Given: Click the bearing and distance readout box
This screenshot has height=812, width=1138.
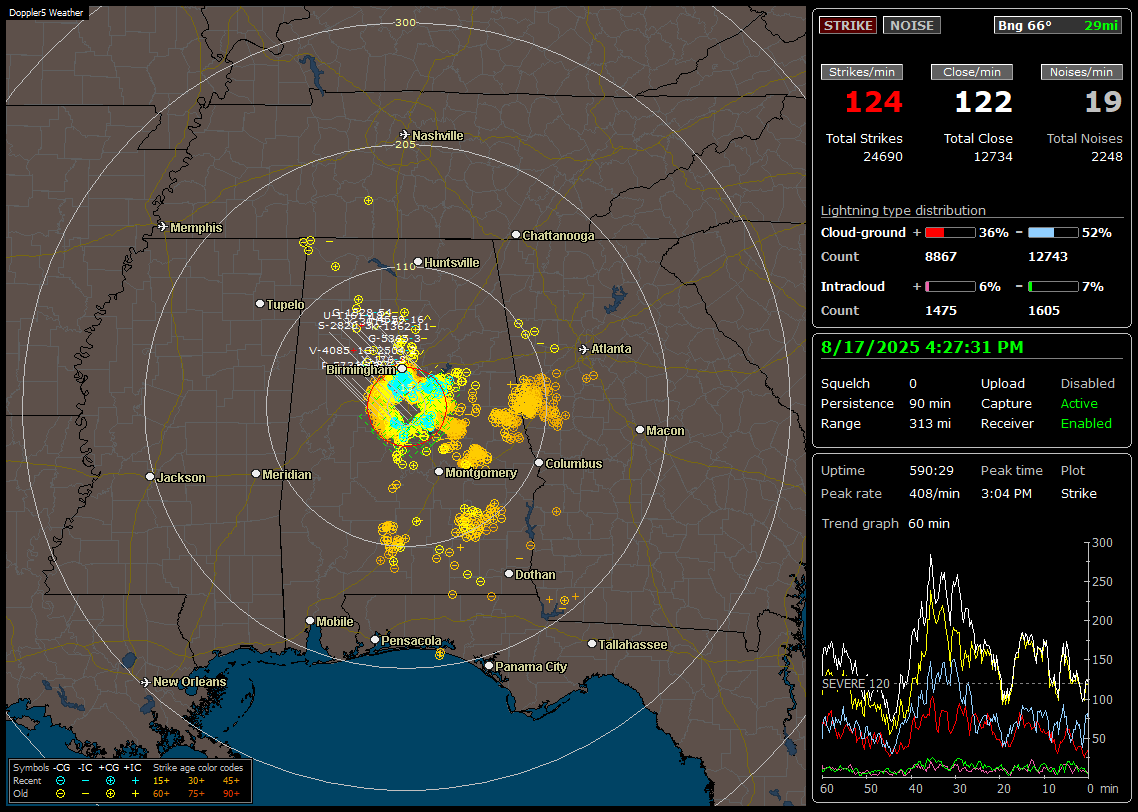Looking at the screenshot, I should pyautogui.click(x=1058, y=25).
